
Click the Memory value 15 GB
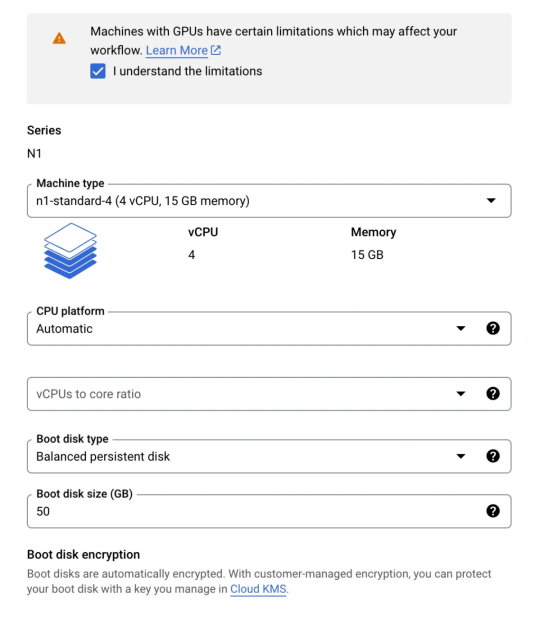pos(367,255)
